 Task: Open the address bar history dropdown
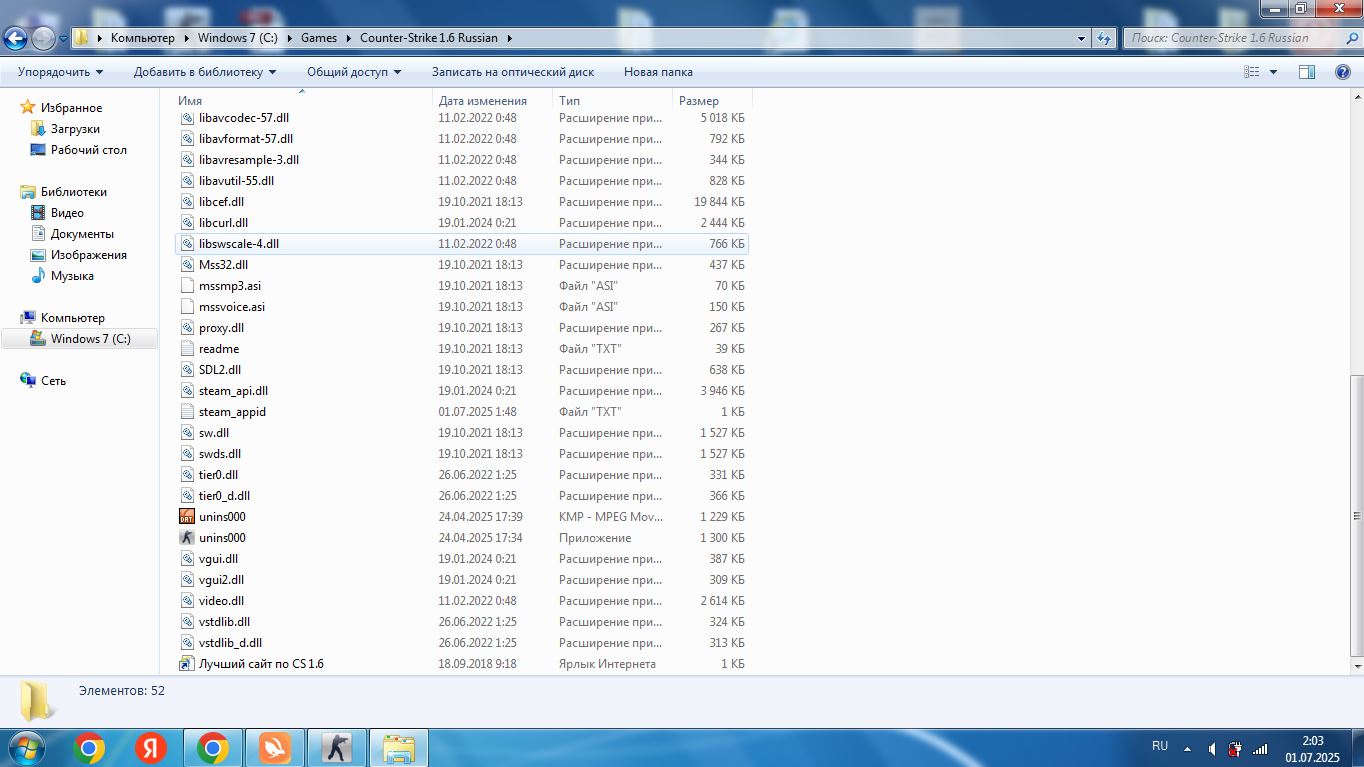point(1082,38)
